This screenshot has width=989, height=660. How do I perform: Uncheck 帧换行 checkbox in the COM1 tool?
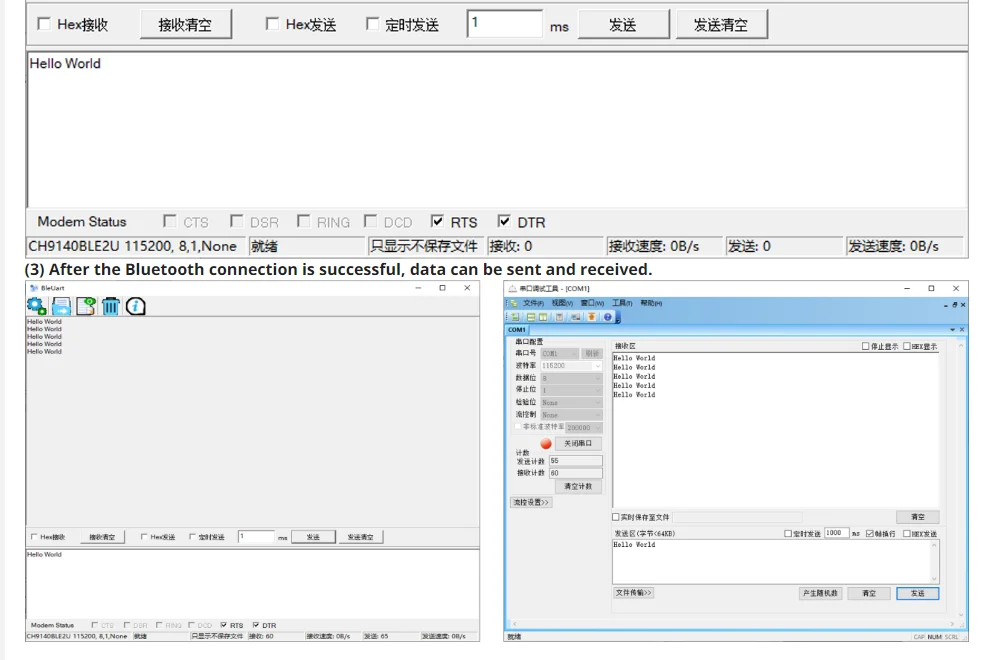(870, 534)
